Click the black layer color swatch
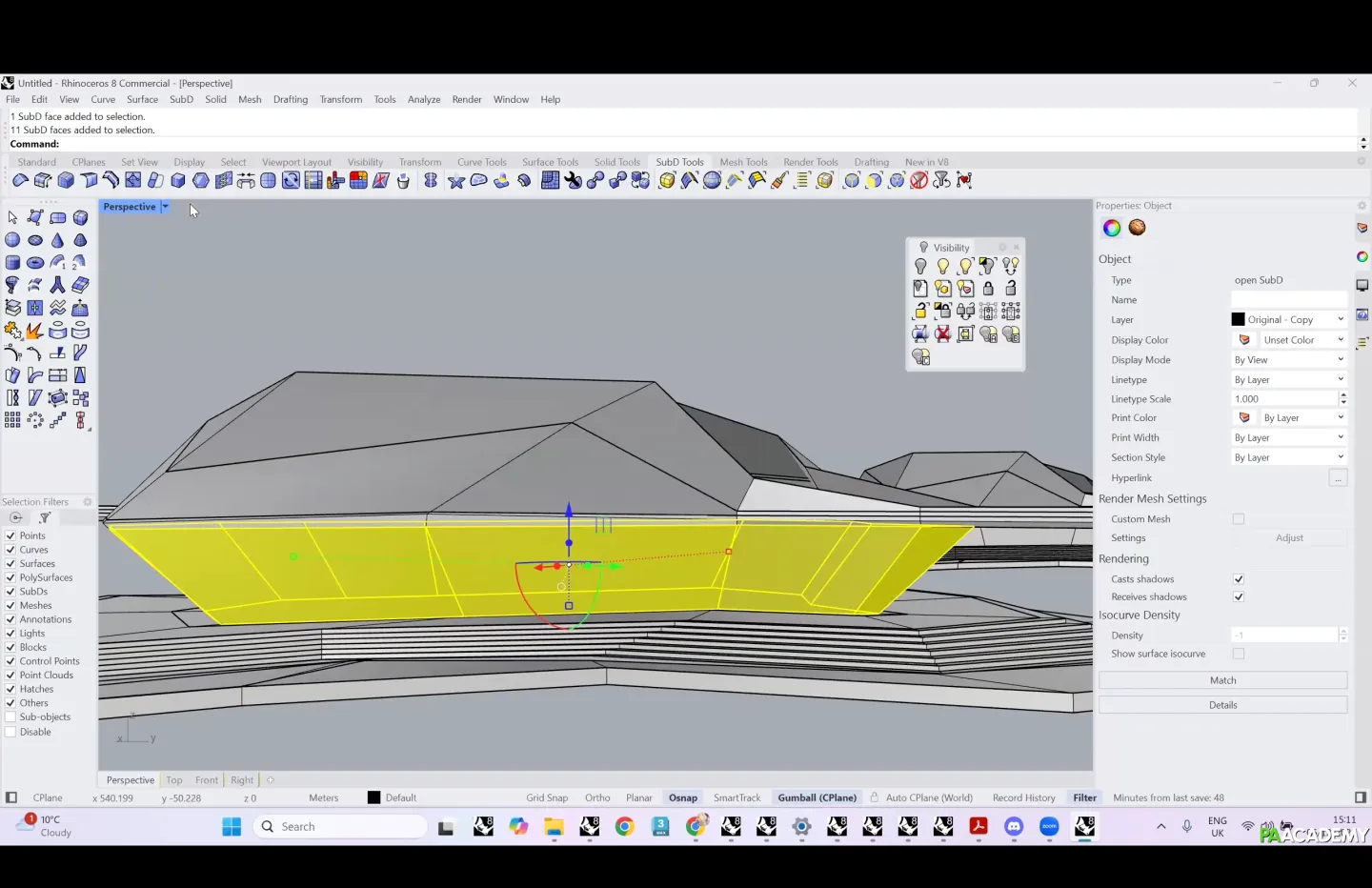 [1239, 320]
